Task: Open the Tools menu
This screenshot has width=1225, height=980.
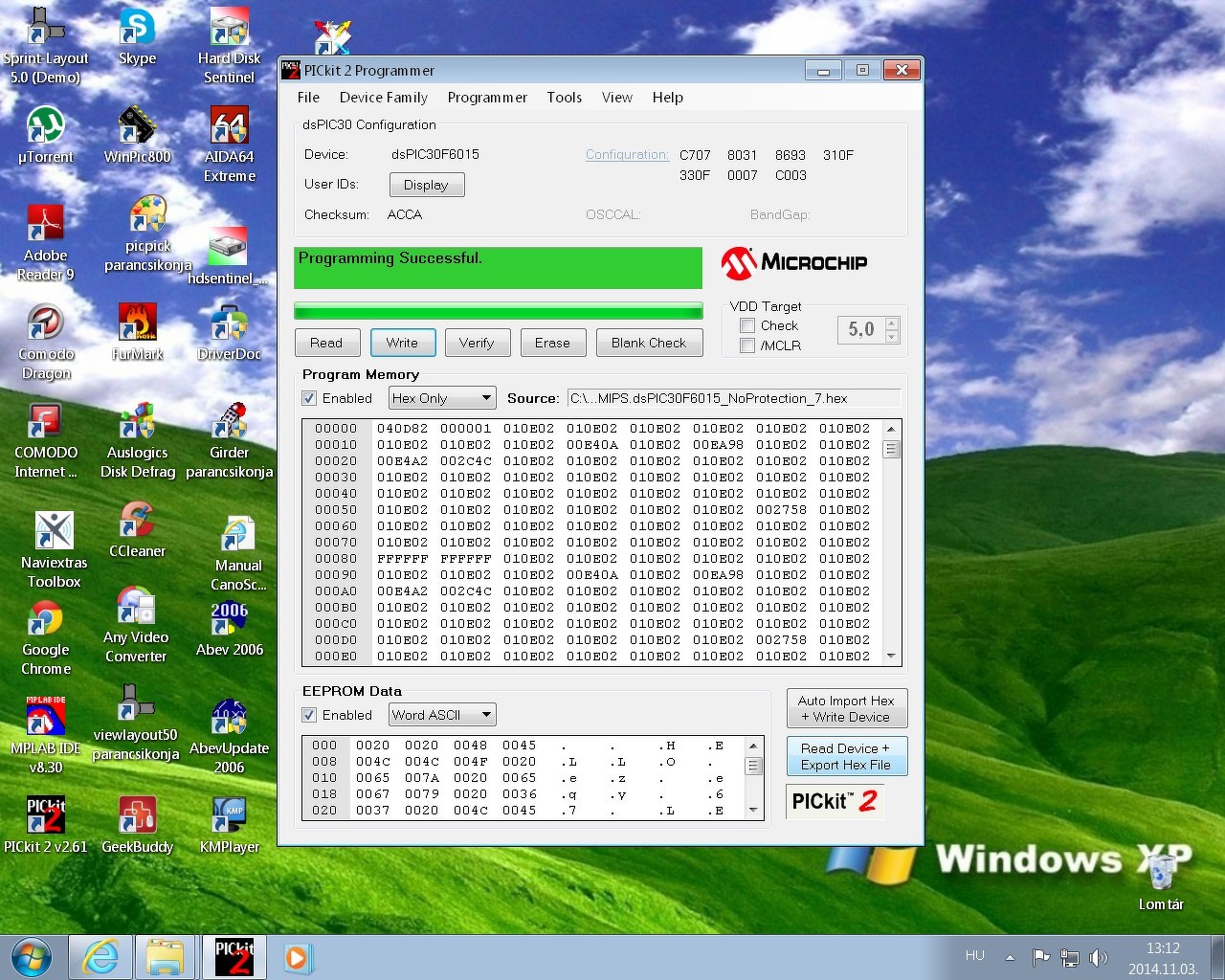Action: 565,98
